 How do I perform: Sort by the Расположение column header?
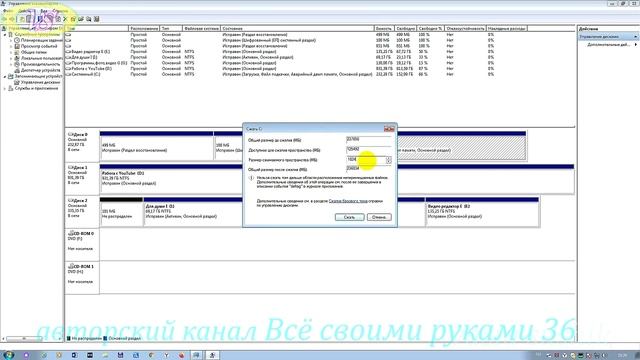[144, 29]
